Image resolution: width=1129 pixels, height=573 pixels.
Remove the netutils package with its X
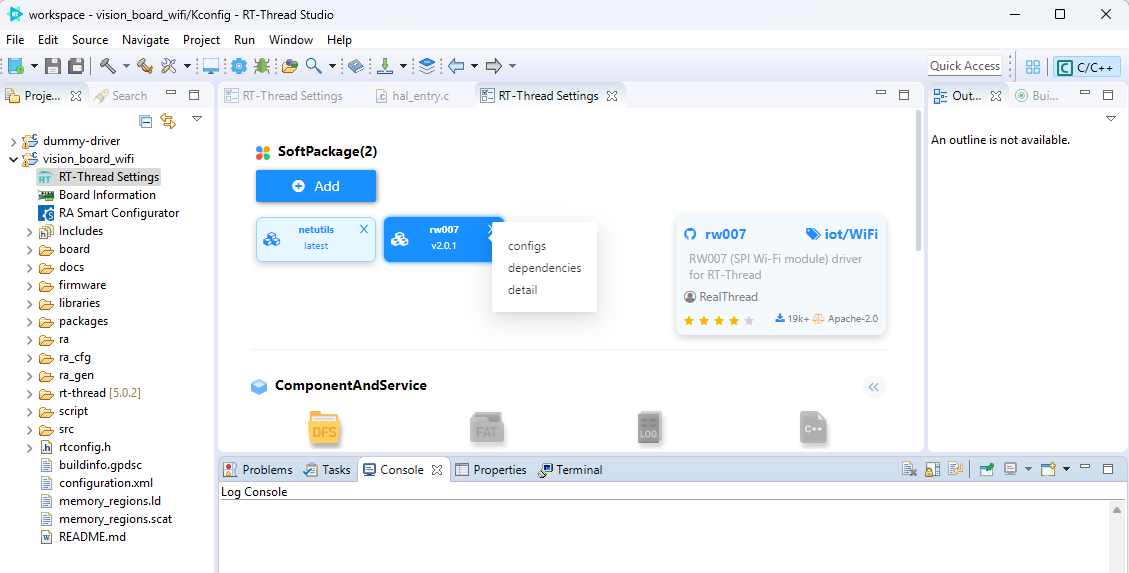364,229
